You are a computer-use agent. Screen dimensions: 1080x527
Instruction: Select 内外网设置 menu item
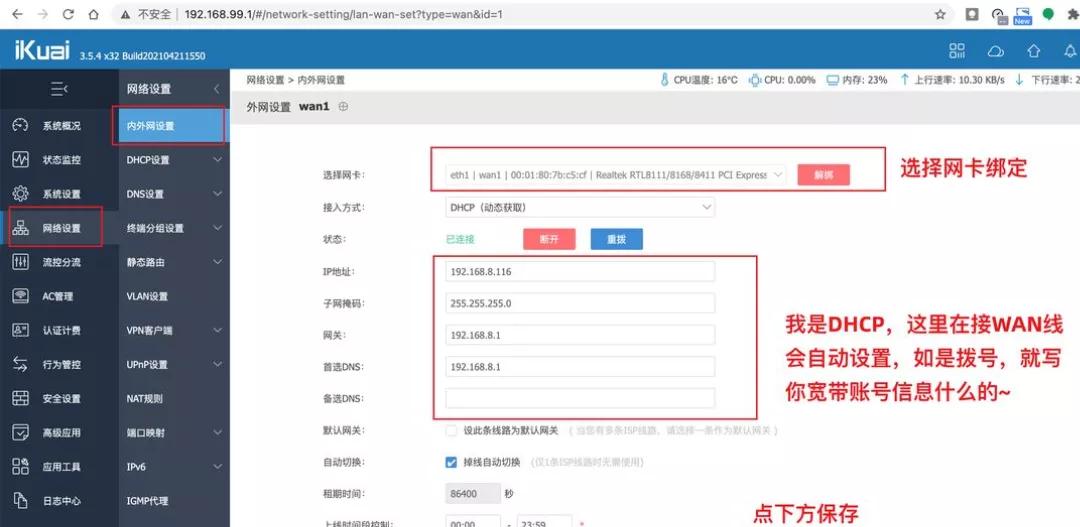point(172,126)
